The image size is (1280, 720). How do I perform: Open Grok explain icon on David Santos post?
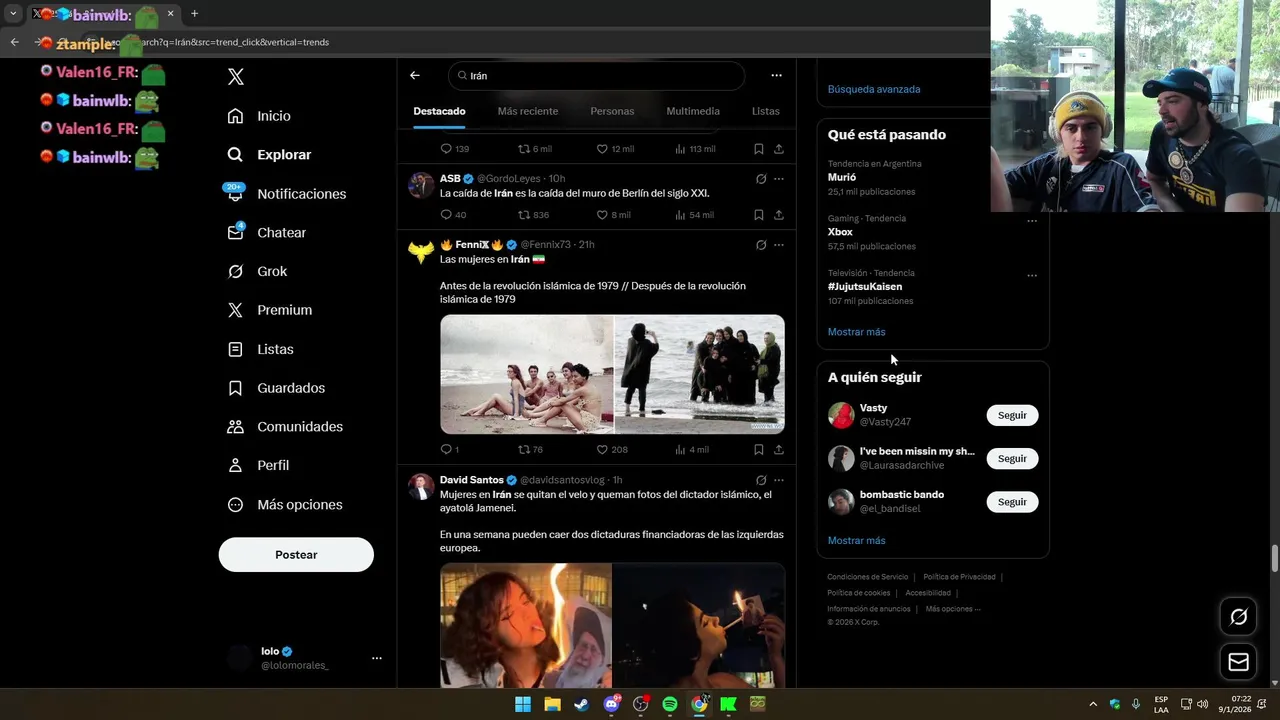[761, 480]
